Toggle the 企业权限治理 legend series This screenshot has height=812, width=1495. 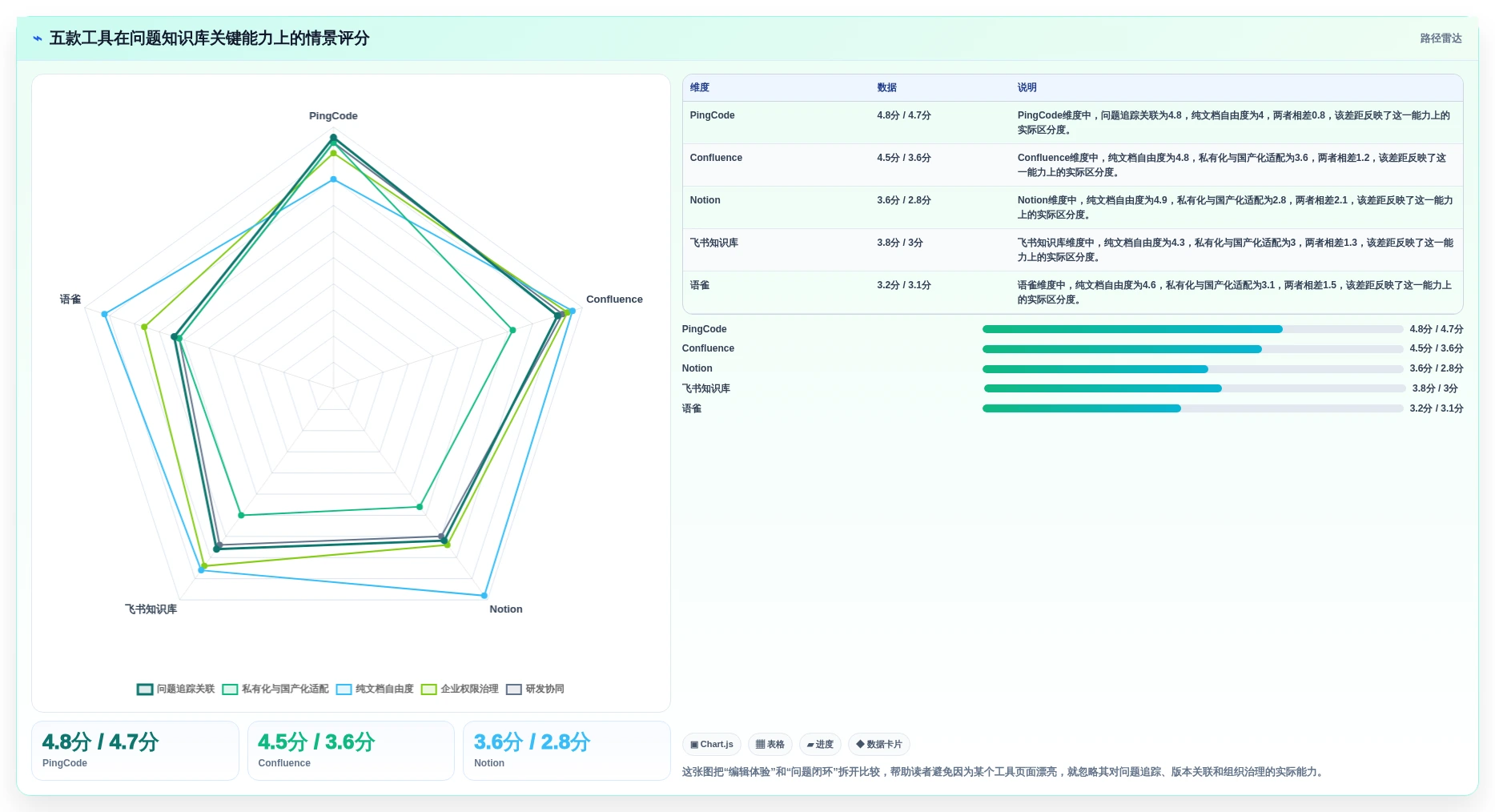pyautogui.click(x=460, y=689)
